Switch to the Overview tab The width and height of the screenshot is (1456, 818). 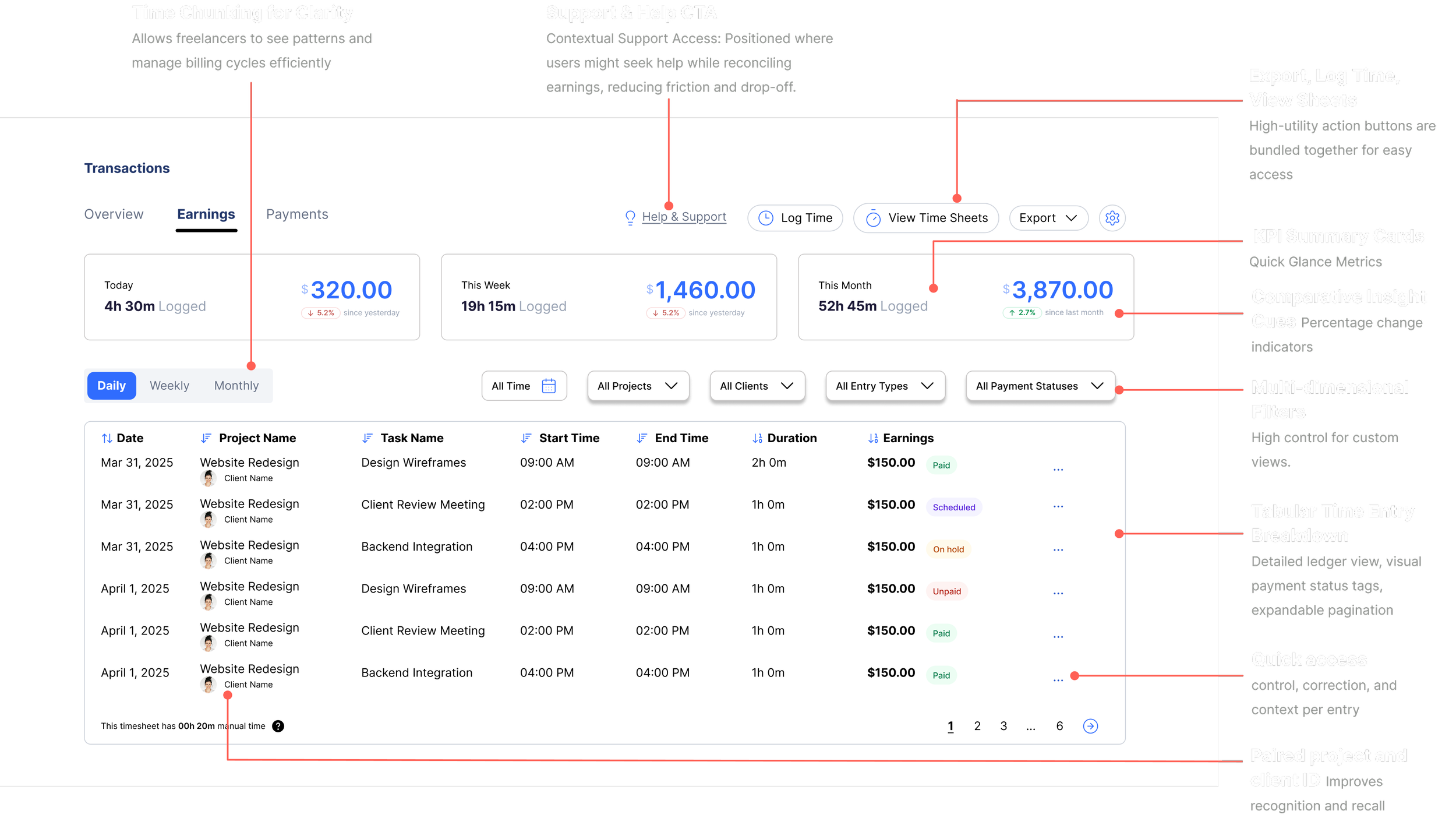point(114,214)
